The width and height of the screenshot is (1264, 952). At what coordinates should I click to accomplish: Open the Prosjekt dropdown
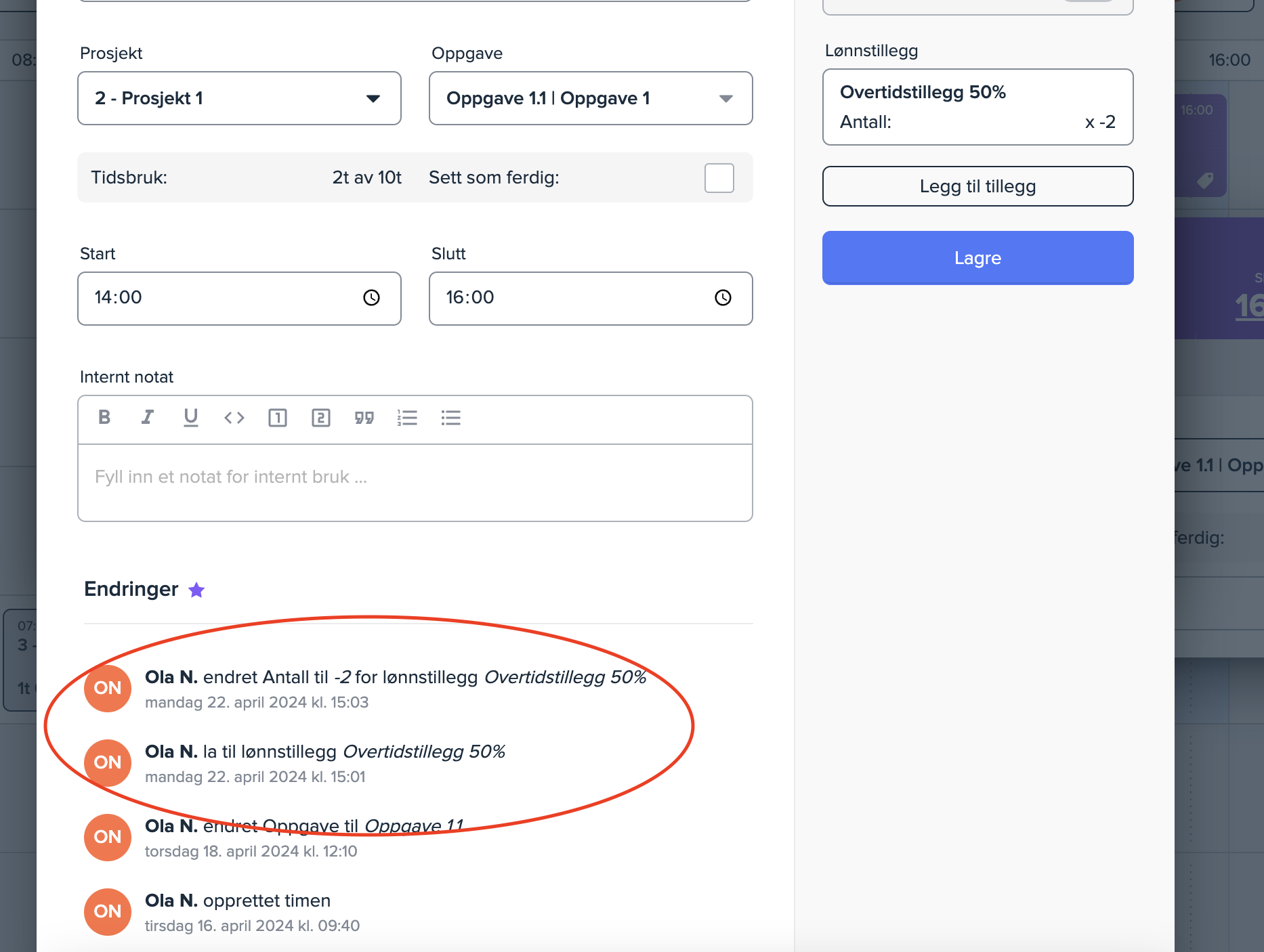(x=239, y=98)
